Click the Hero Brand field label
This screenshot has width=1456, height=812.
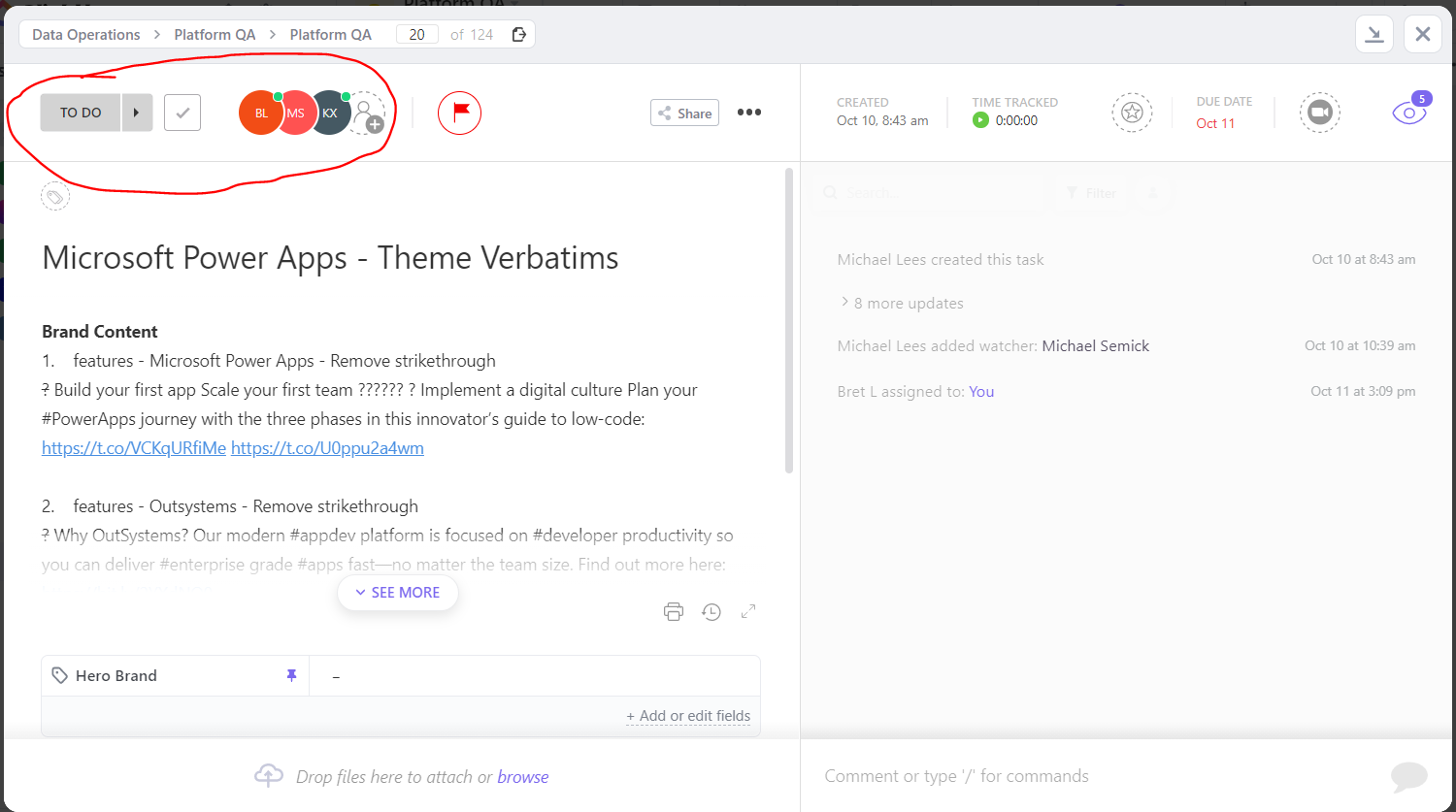[x=116, y=676]
